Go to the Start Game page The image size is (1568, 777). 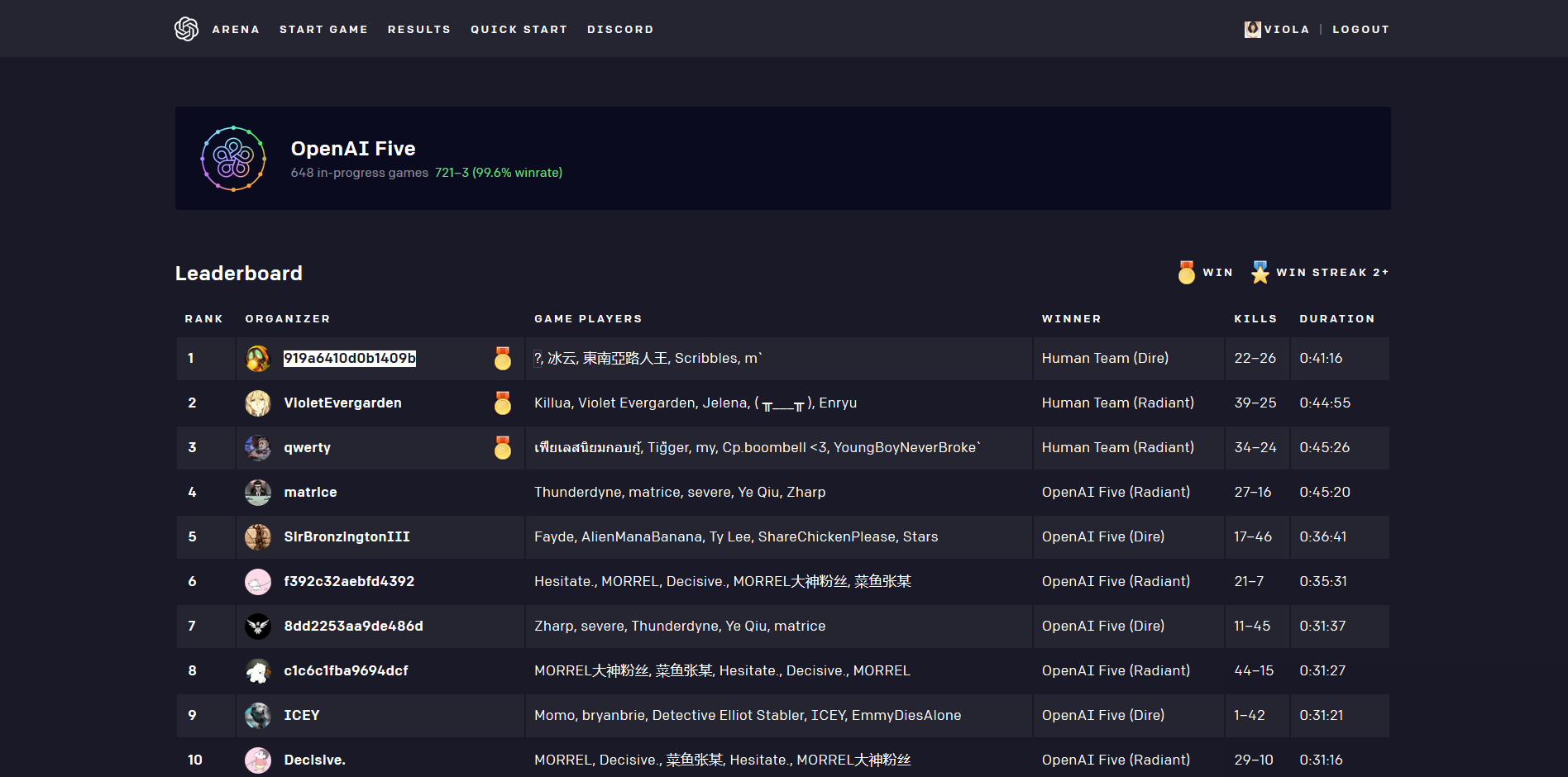(x=323, y=30)
